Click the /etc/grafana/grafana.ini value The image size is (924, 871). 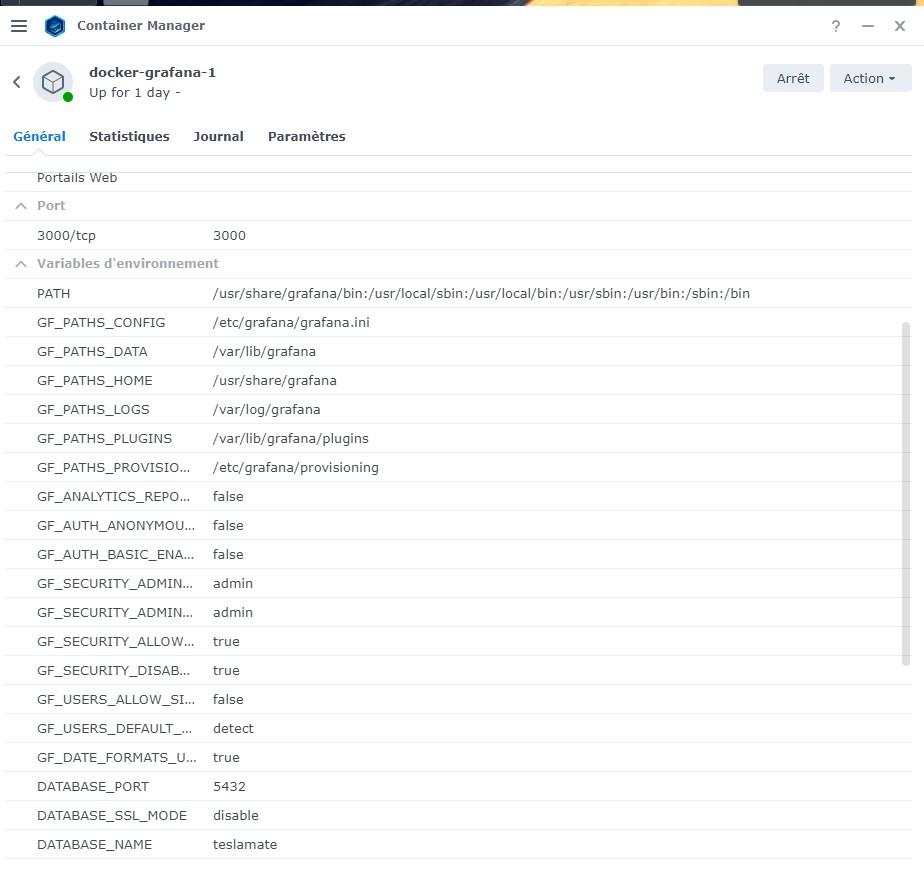291,323
